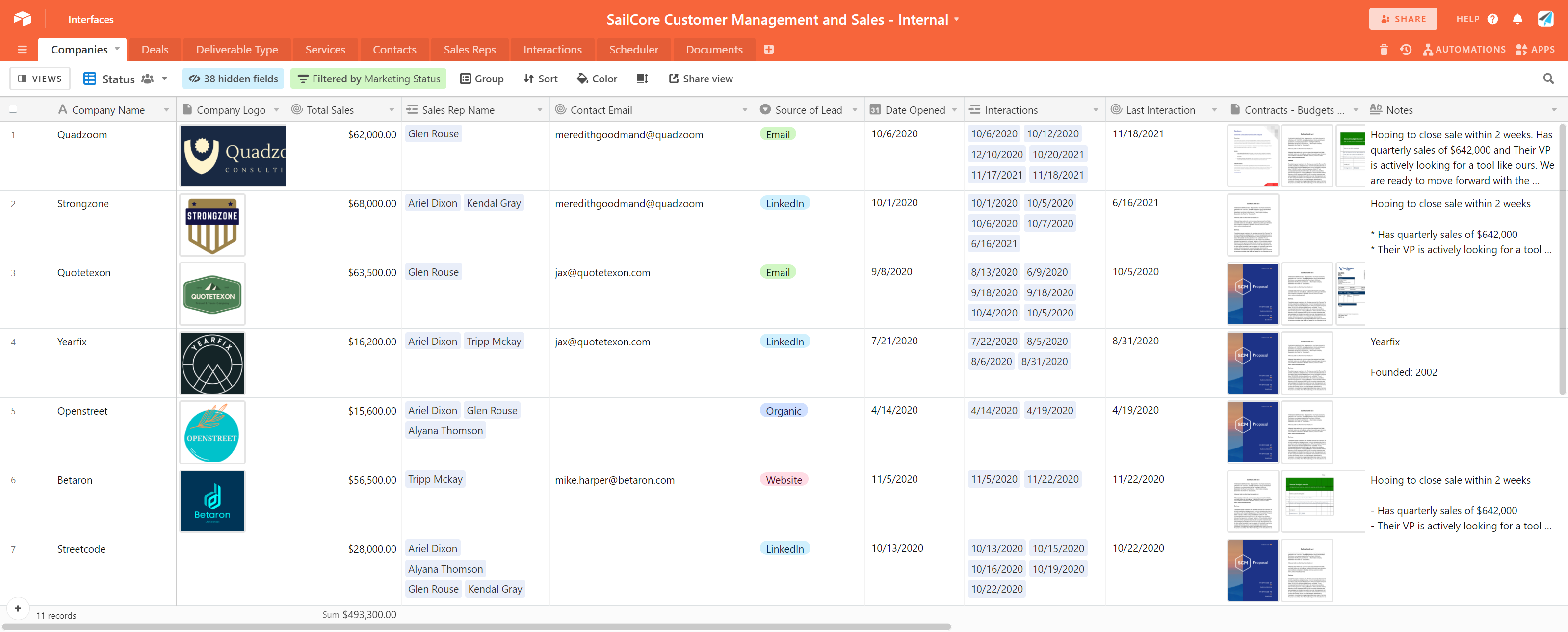Add a new record with plus button
The width and height of the screenshot is (1568, 632).
pos(18,607)
